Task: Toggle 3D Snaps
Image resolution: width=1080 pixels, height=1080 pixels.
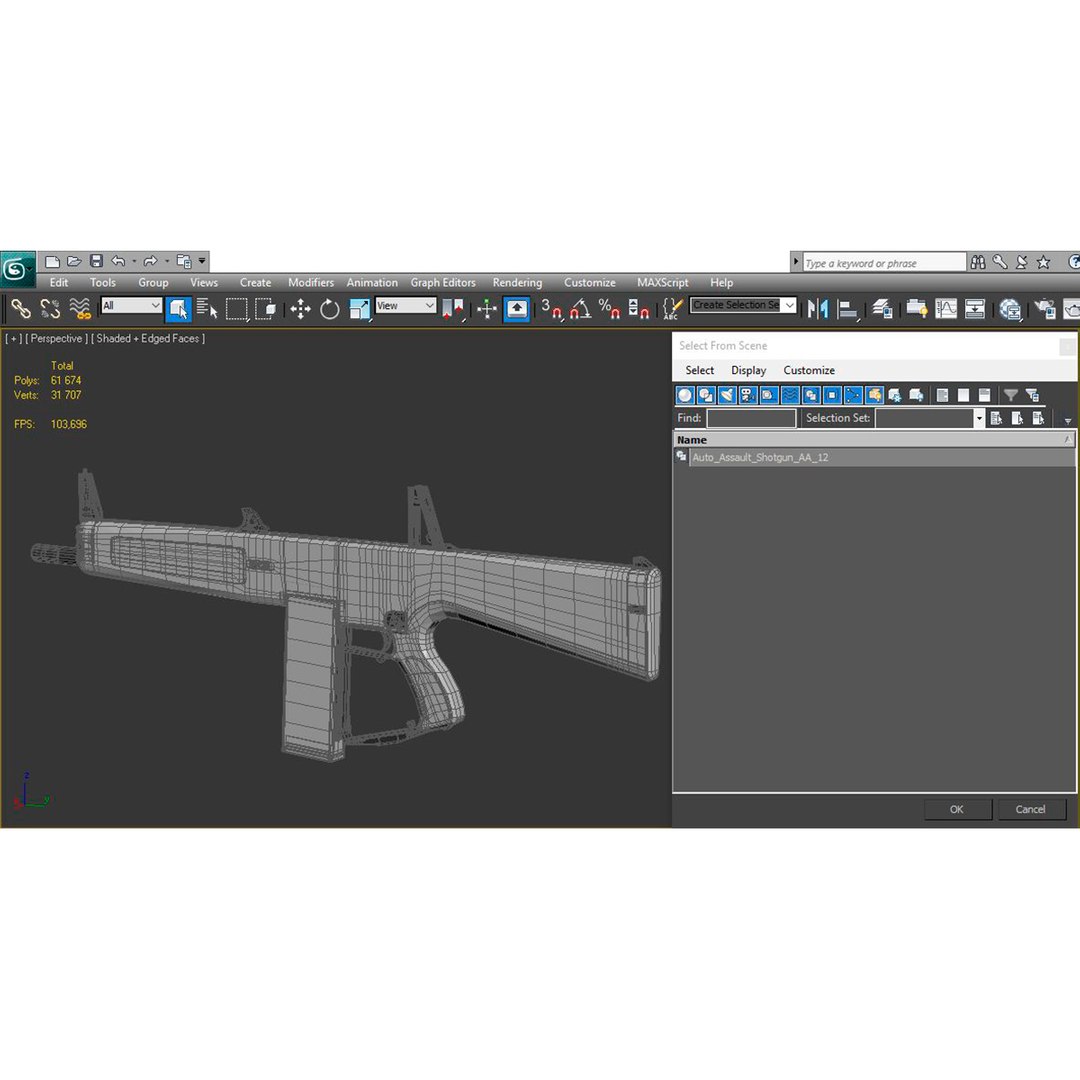Action: [x=551, y=309]
